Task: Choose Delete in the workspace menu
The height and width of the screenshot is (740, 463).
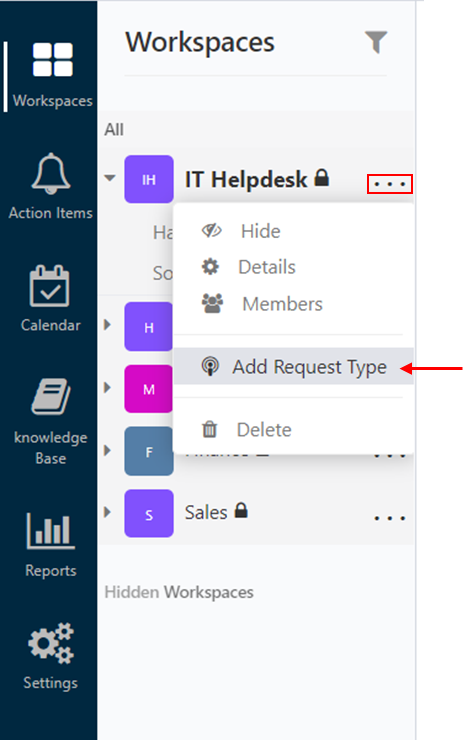Action: (x=264, y=430)
